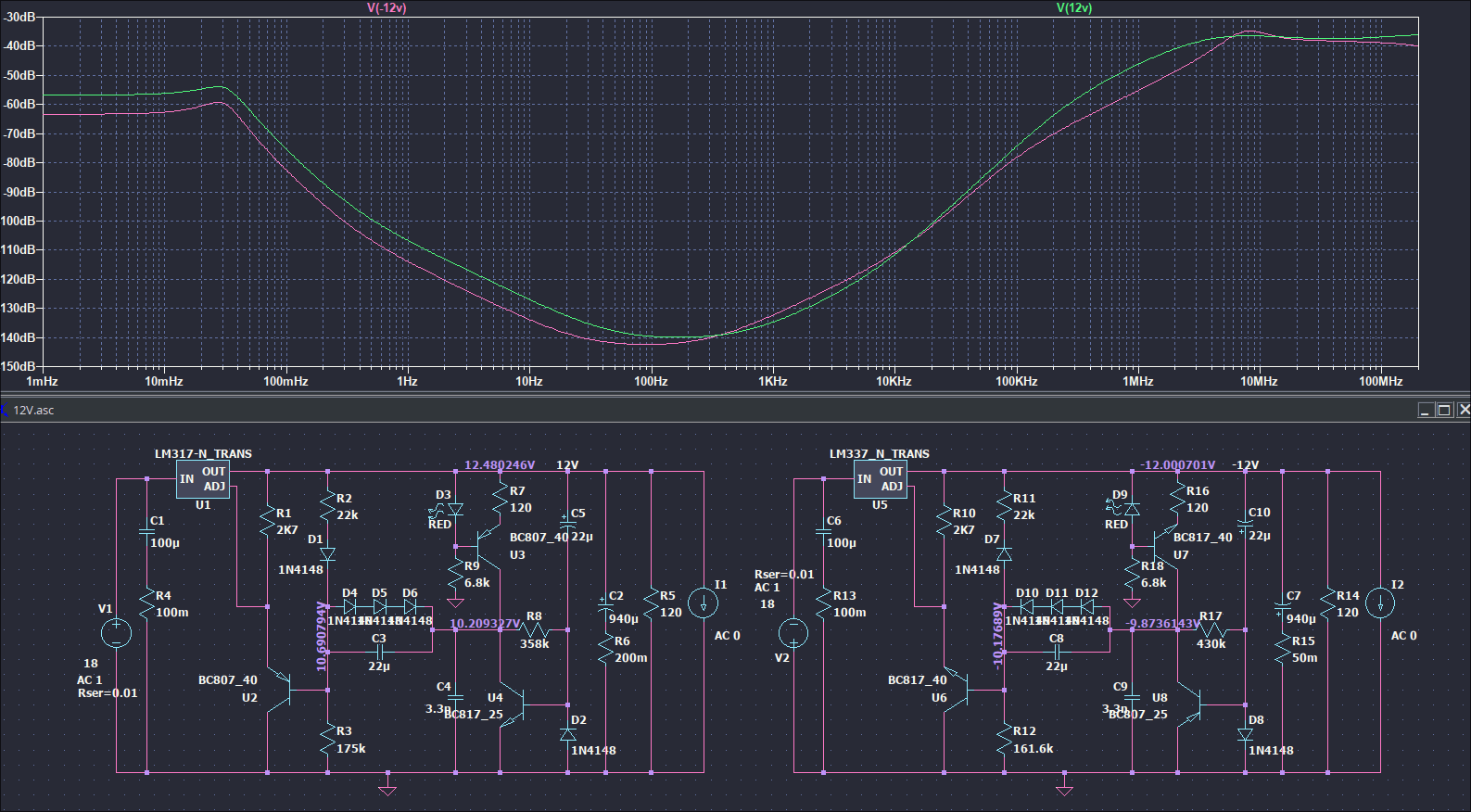The height and width of the screenshot is (812, 1471).
Task: Click the 12.480246V voltage label
Action: coord(500,465)
